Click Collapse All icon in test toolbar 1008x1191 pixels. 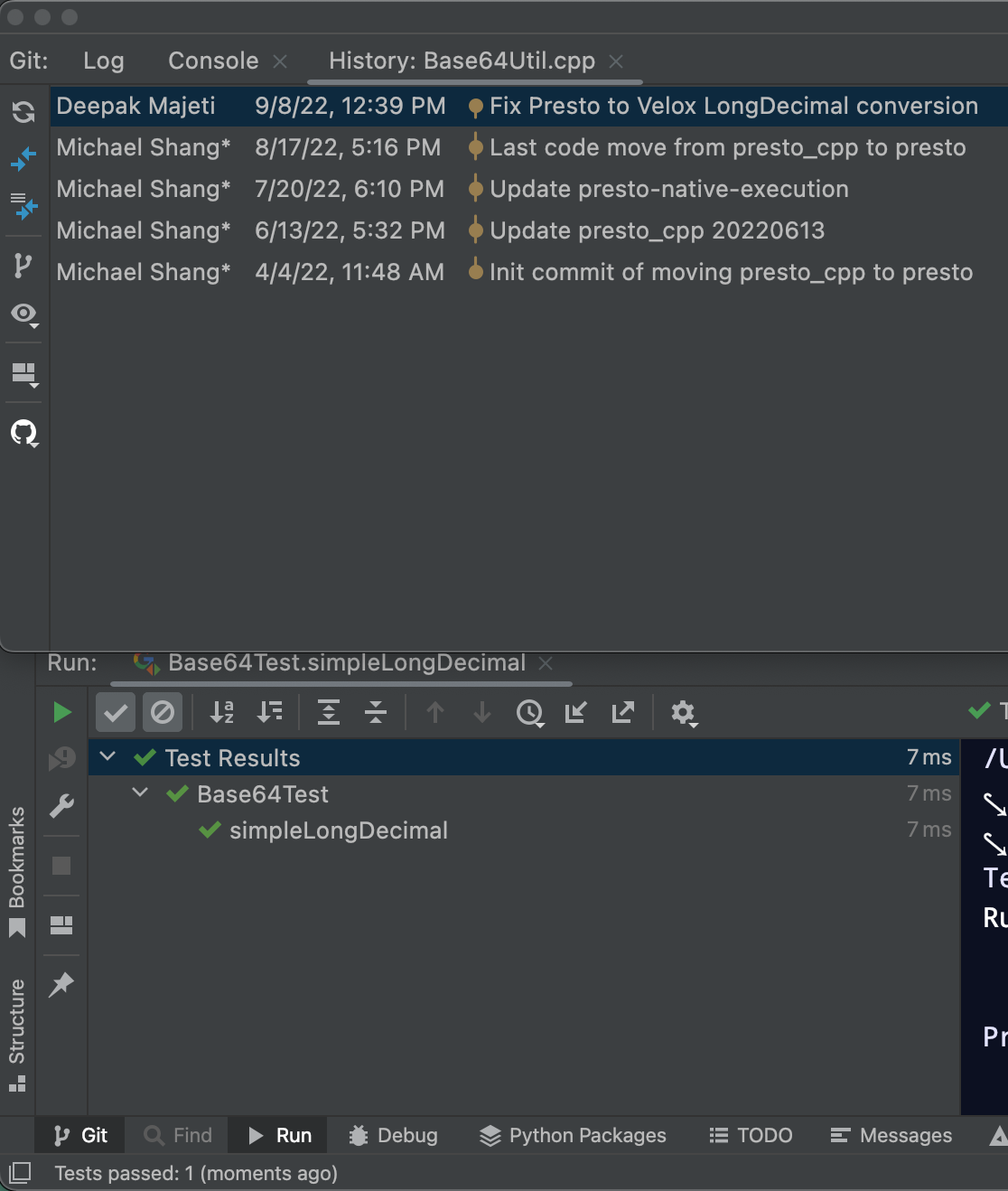(376, 713)
